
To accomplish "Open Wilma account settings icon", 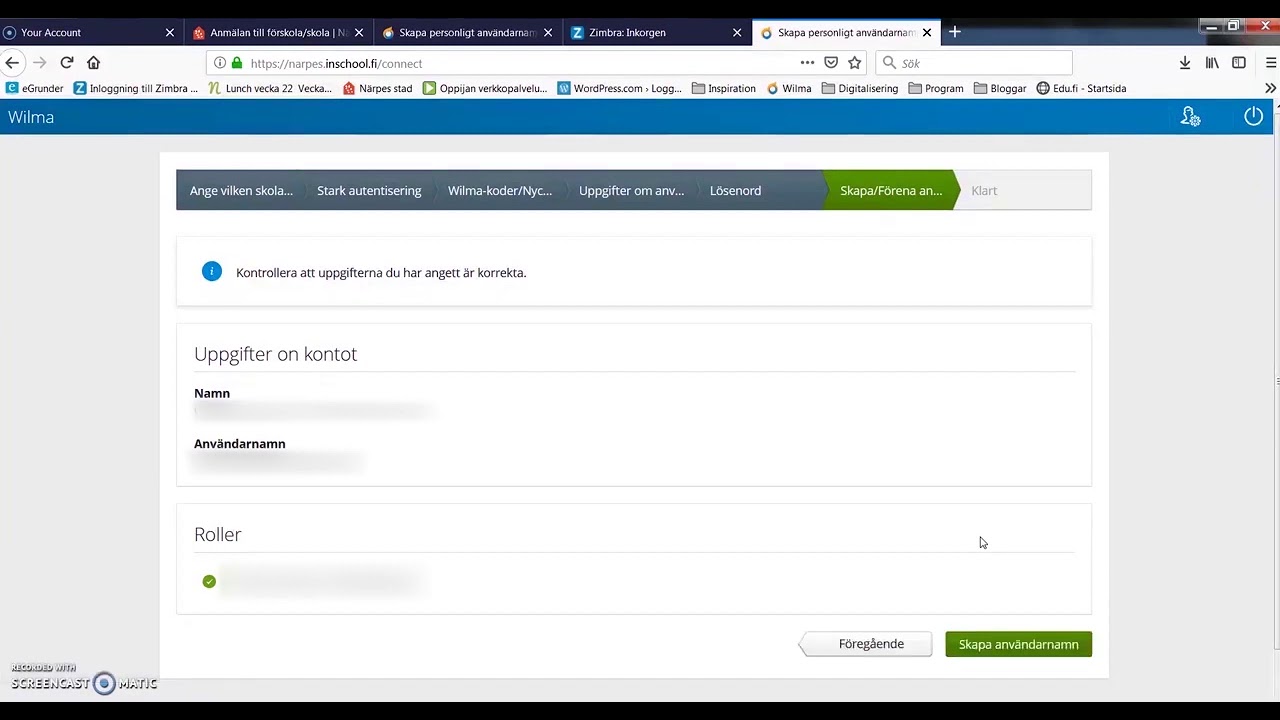I will (x=1190, y=117).
